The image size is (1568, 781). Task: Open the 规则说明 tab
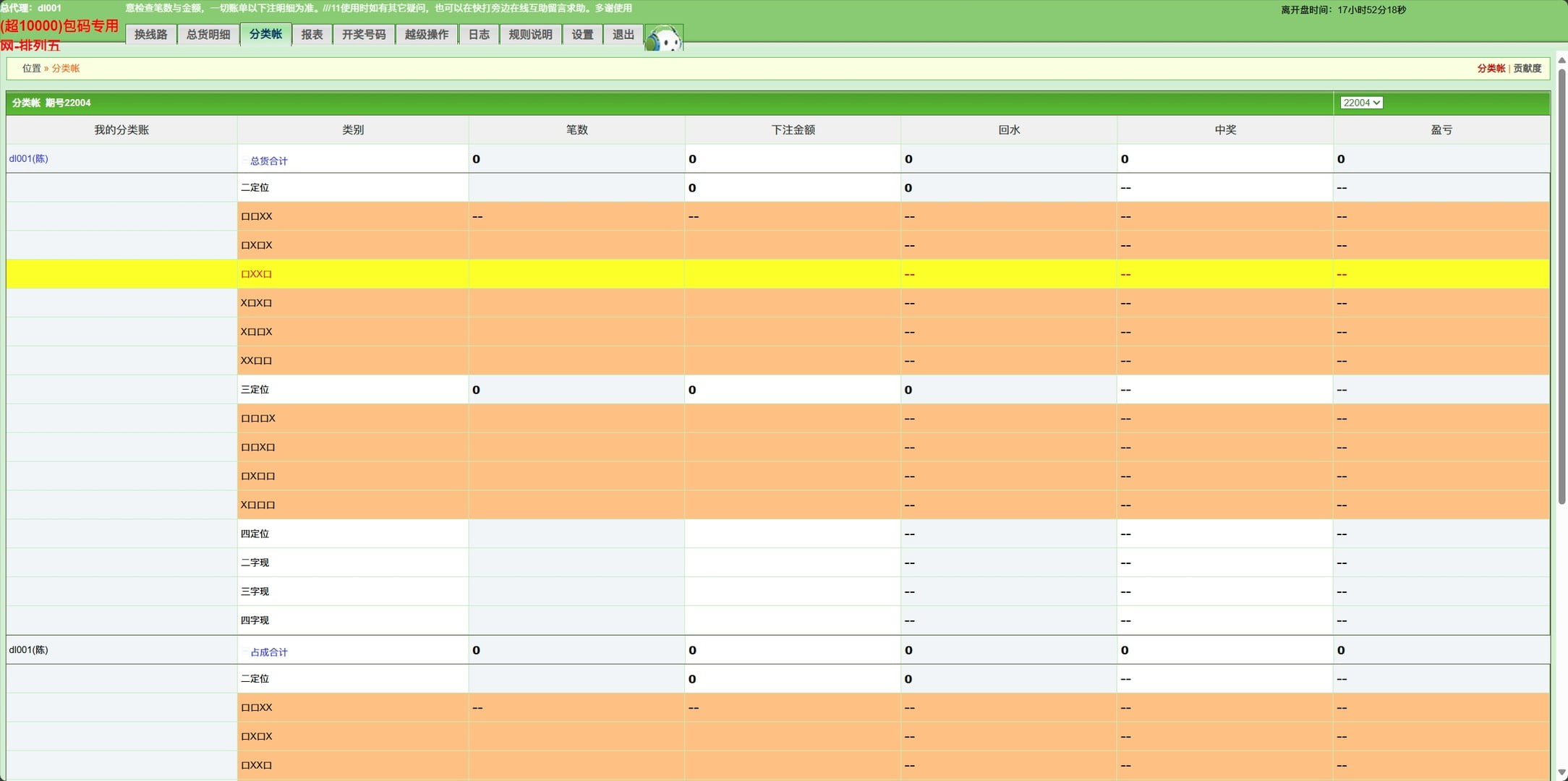point(530,35)
